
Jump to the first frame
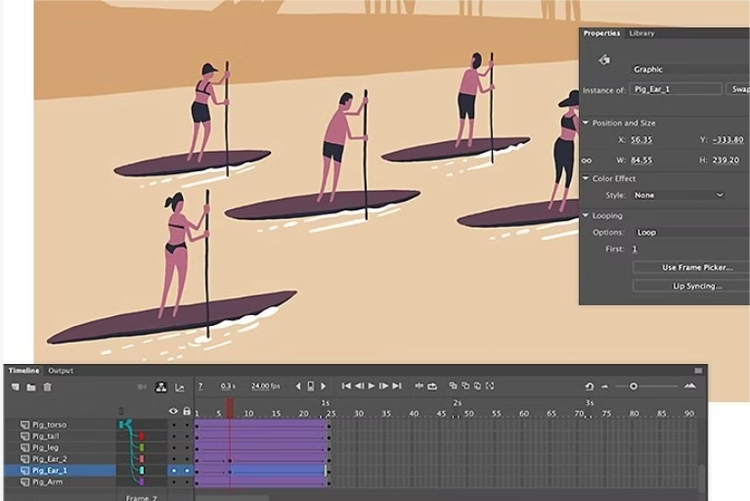coord(346,386)
